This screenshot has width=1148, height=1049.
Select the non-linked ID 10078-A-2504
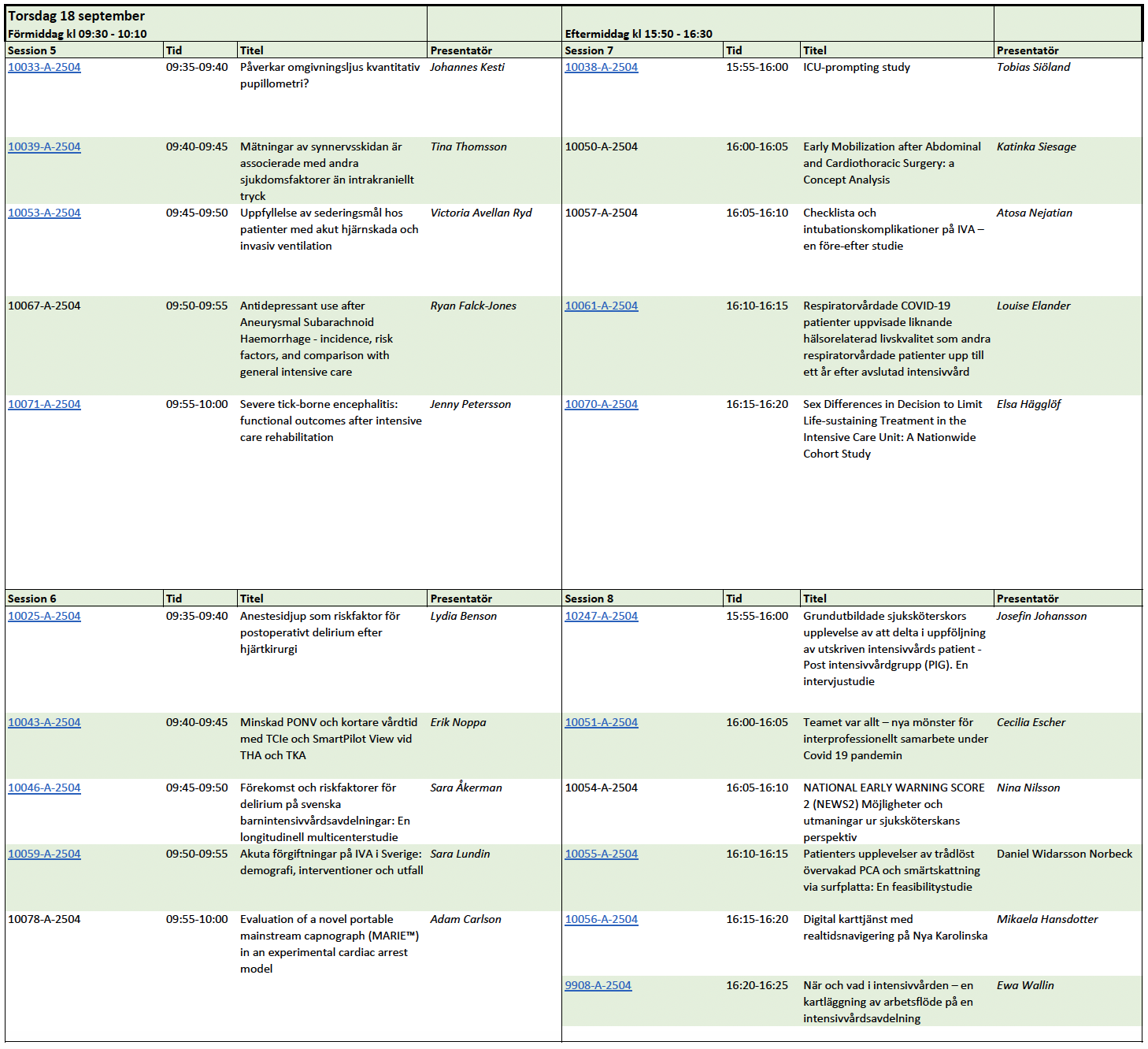tap(44, 919)
